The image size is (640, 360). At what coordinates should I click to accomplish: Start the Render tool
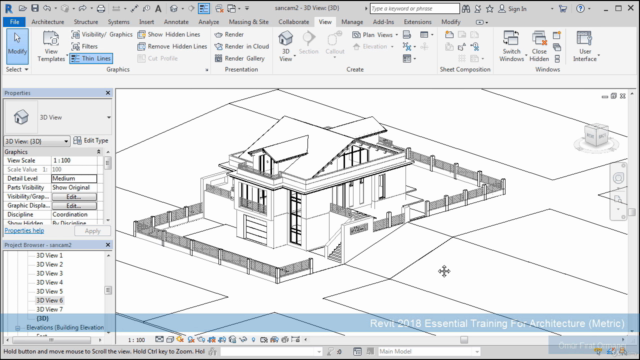pos(229,34)
